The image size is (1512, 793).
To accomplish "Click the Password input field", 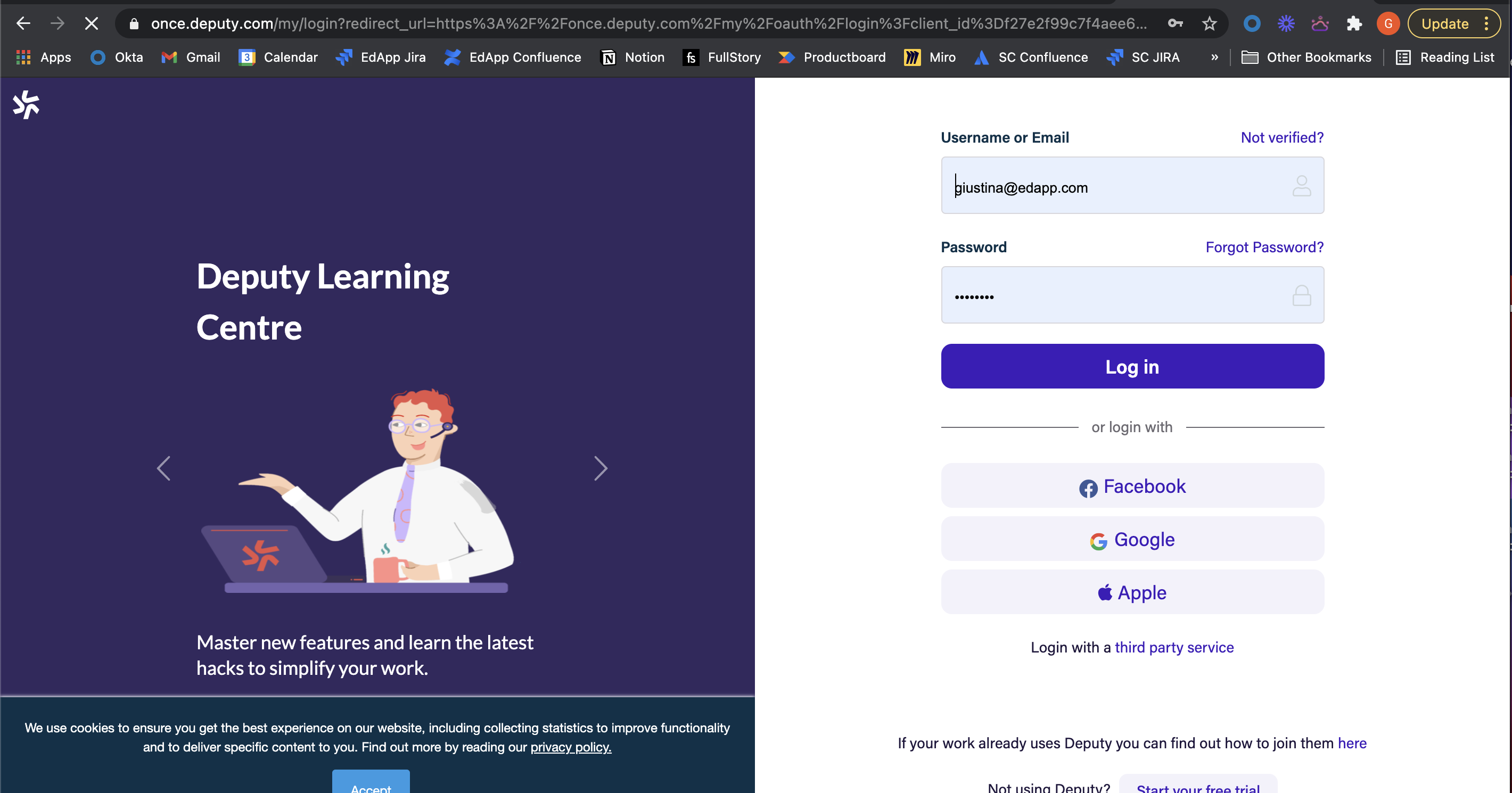I will pos(1115,295).
